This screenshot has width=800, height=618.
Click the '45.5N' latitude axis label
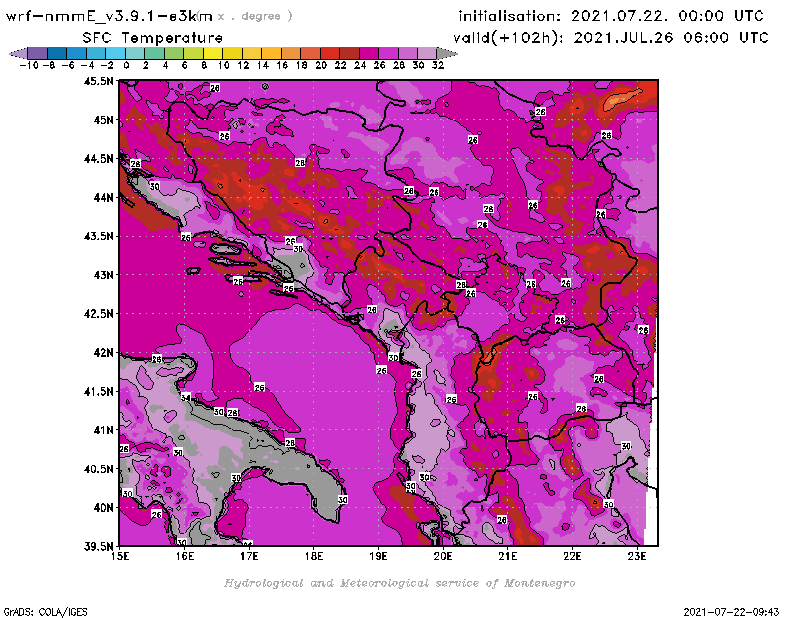pyautogui.click(x=98, y=81)
